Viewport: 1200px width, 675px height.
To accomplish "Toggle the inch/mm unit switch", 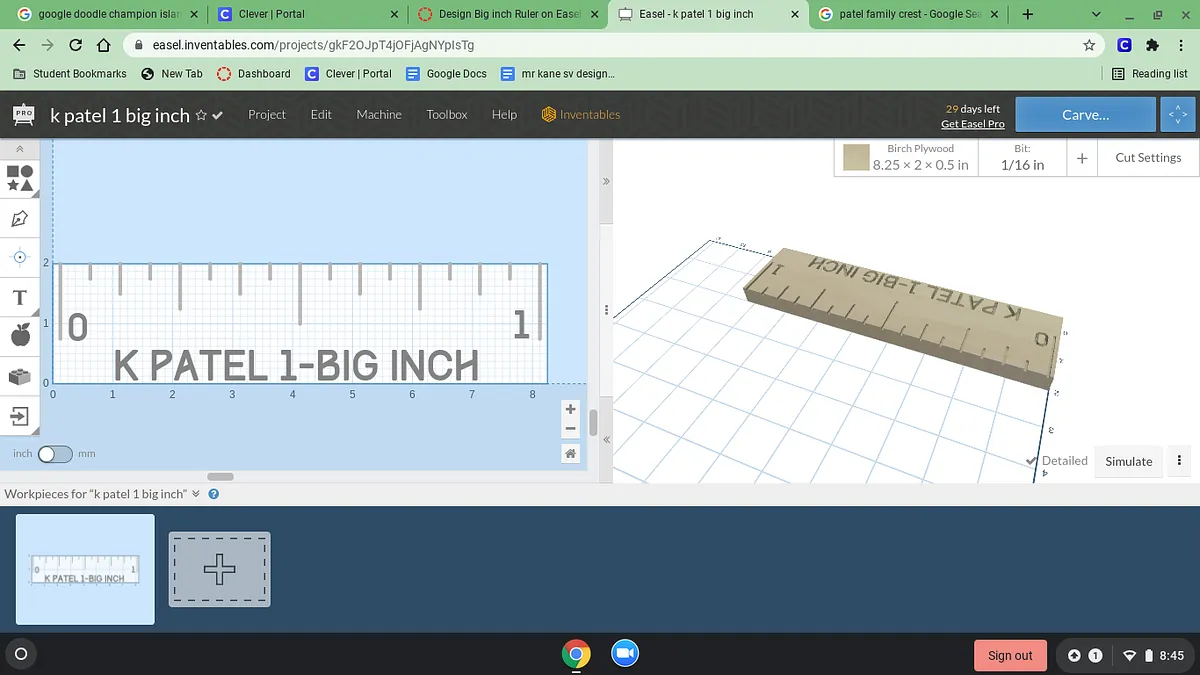I will point(55,454).
